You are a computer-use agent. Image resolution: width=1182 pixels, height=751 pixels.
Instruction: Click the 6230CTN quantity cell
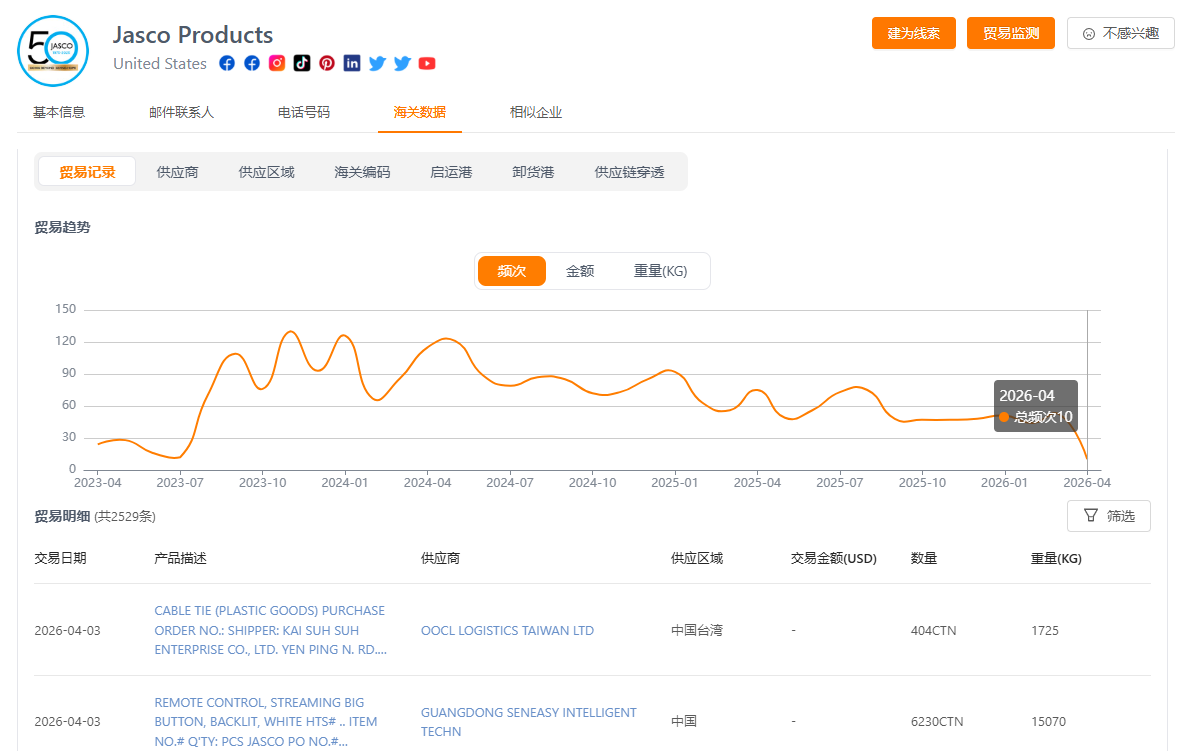coord(937,722)
